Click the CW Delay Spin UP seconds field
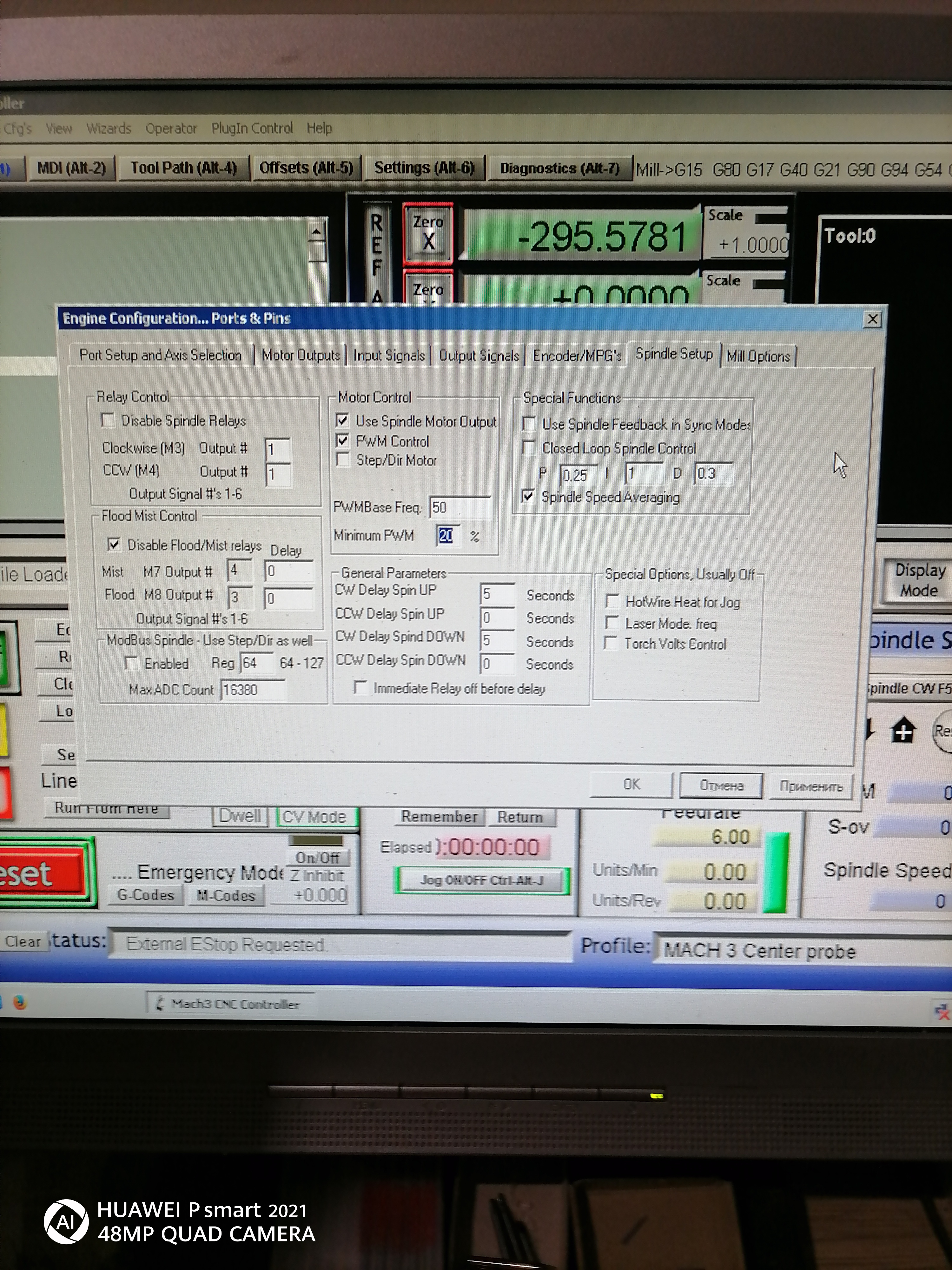 pyautogui.click(x=498, y=594)
